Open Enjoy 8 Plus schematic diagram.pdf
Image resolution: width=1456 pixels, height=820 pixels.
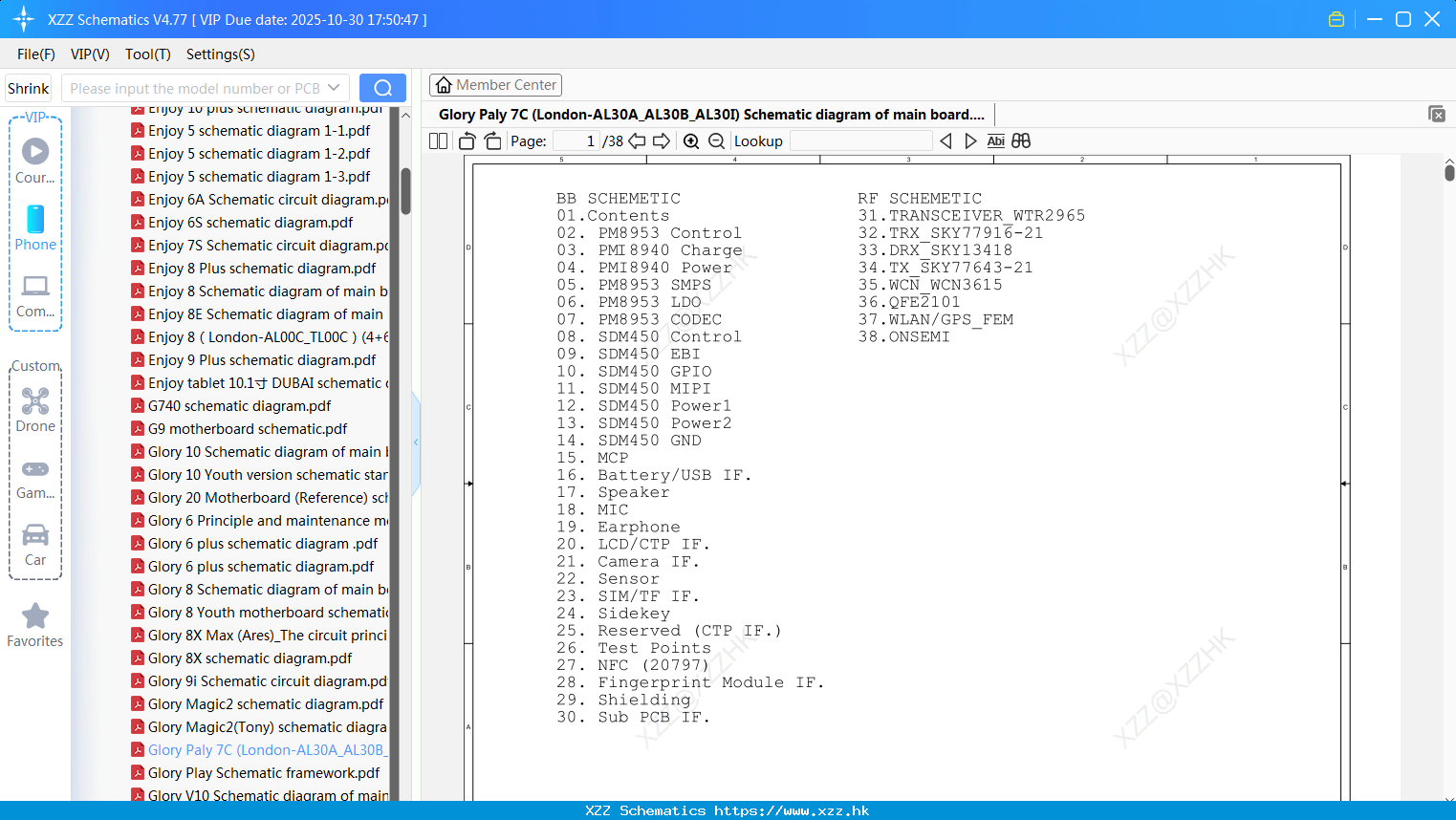coord(262,268)
